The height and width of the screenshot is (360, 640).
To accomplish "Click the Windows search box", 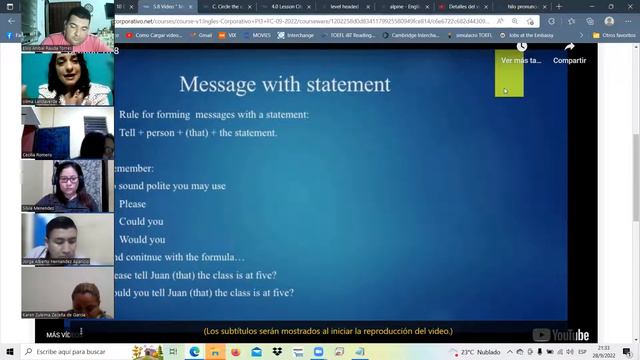I will click(x=76, y=351).
